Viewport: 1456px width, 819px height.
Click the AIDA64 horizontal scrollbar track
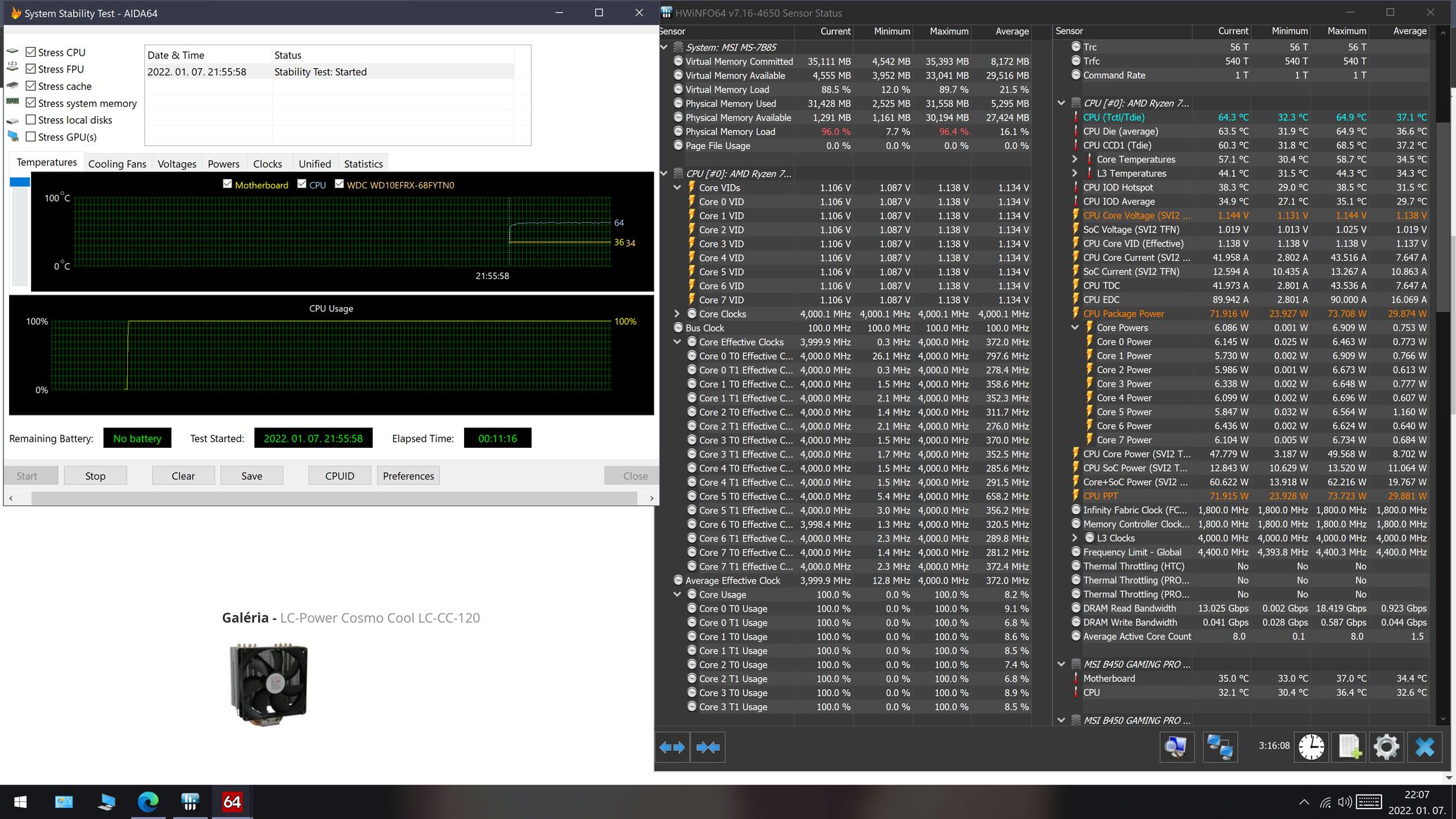(334, 498)
